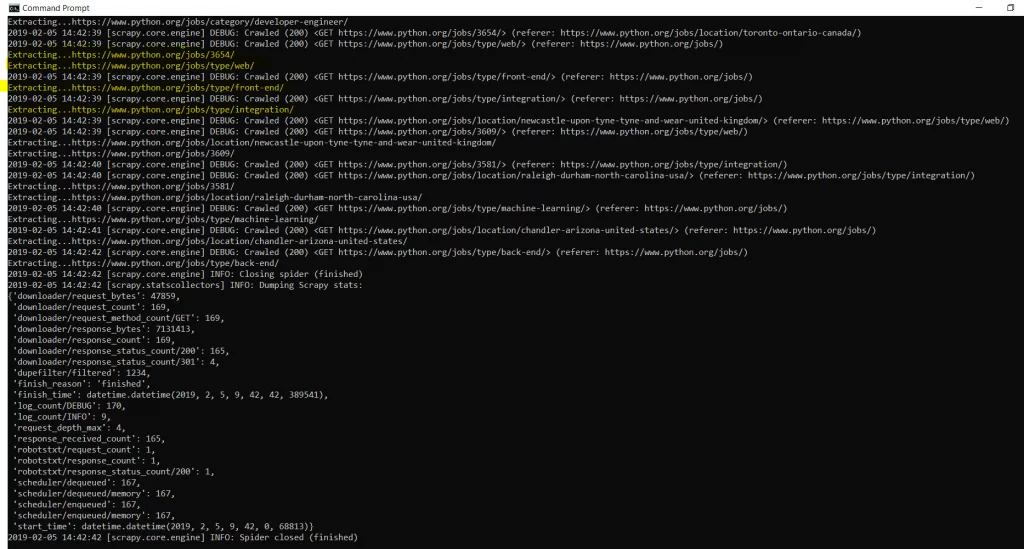Select the yellow 'Extracting...' jobs/3654/ line

[x=121, y=55]
